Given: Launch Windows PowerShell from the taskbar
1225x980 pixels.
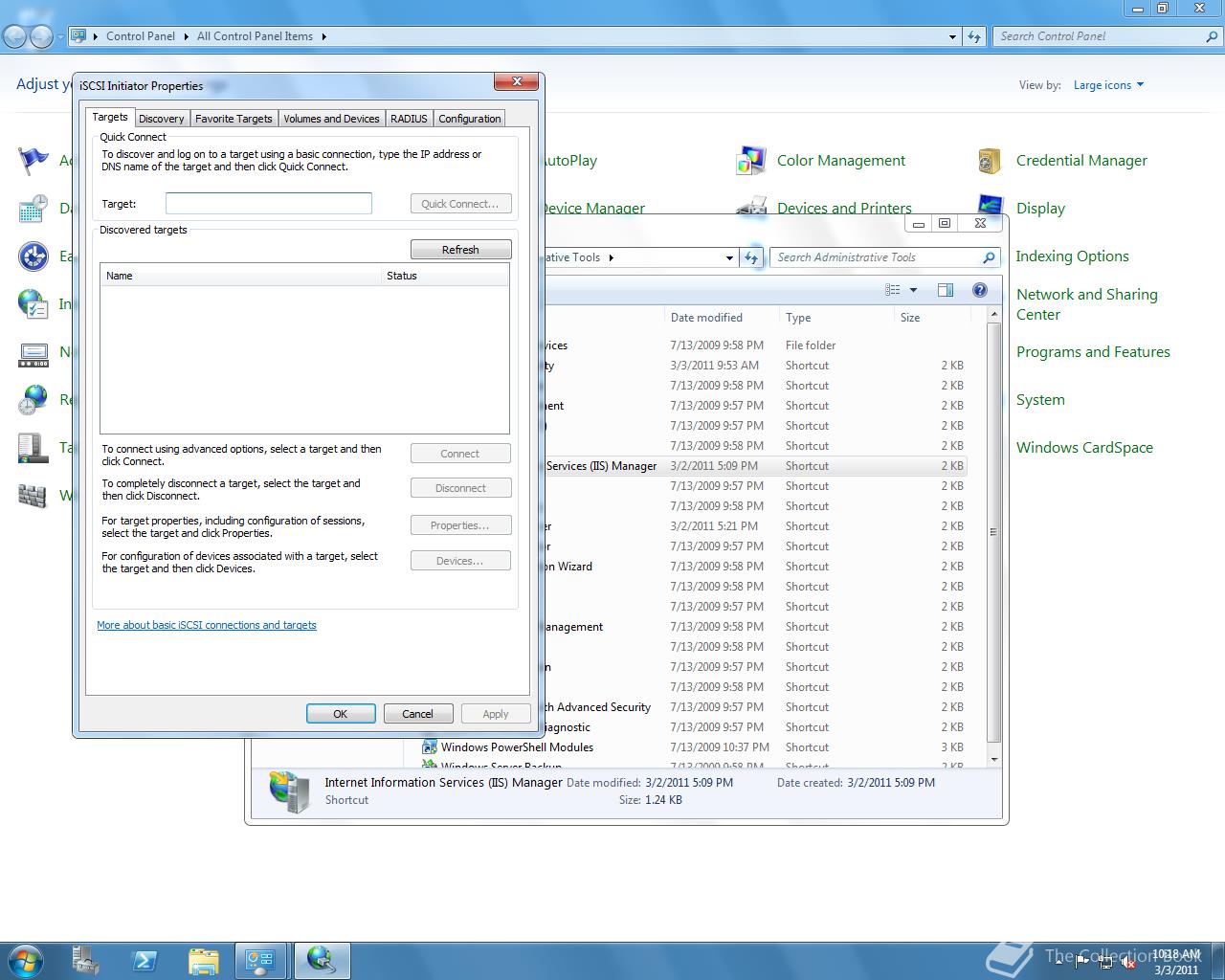Looking at the screenshot, I should click(x=145, y=961).
